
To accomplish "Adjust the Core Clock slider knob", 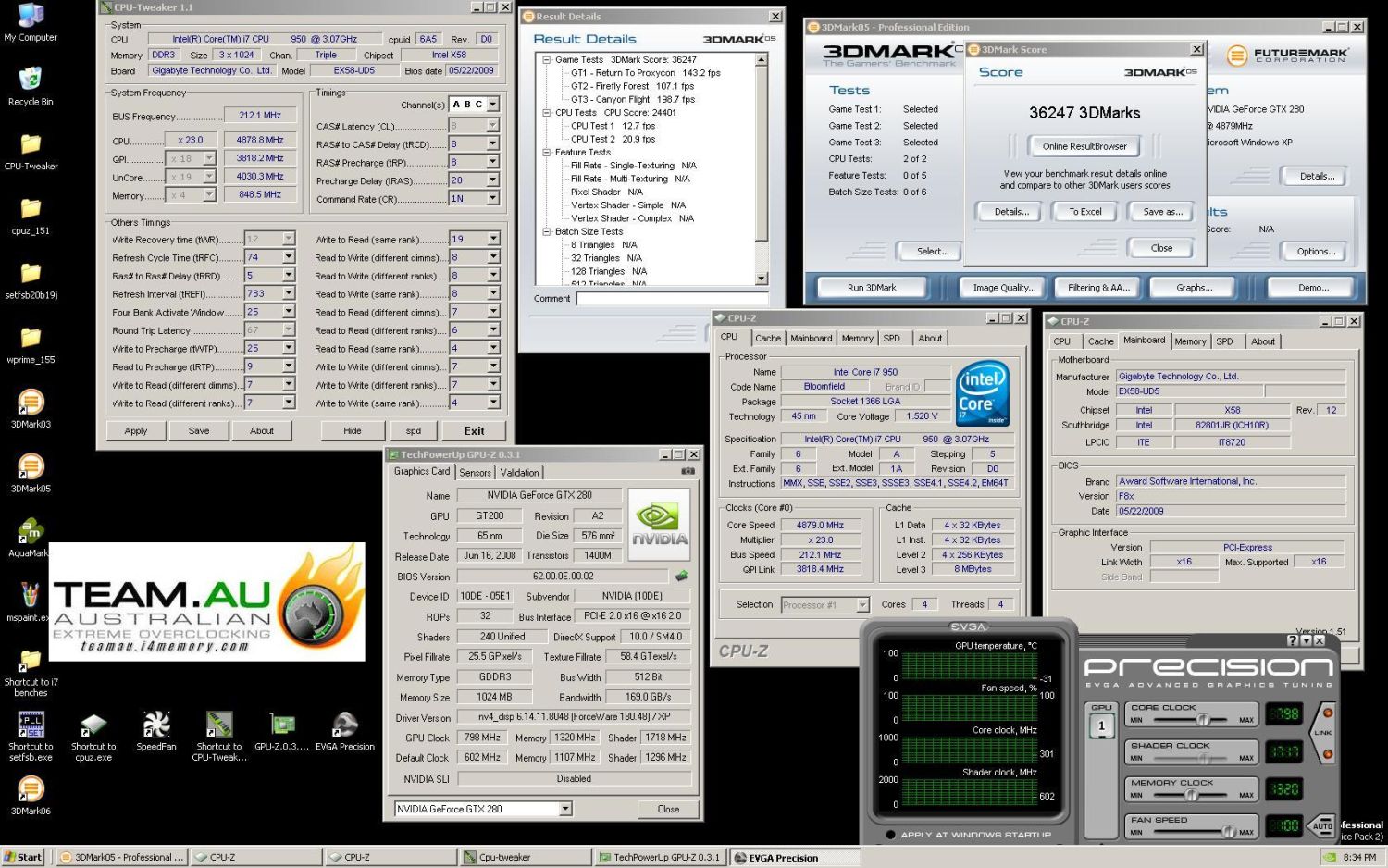I will [1203, 720].
